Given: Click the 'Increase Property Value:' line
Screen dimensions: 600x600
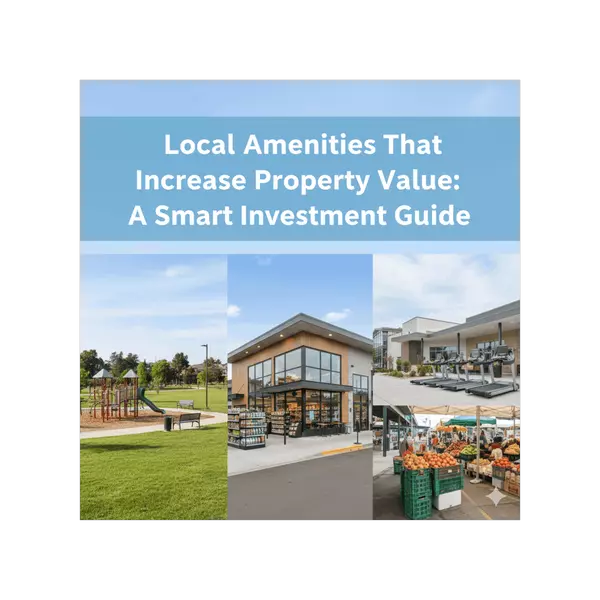Looking at the screenshot, I should pyautogui.click(x=297, y=180).
